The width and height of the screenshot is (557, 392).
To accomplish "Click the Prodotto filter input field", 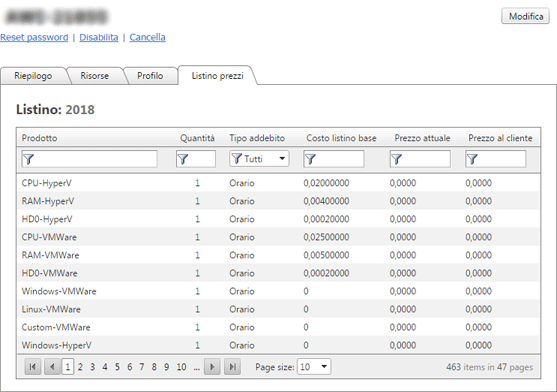I will [x=90, y=159].
